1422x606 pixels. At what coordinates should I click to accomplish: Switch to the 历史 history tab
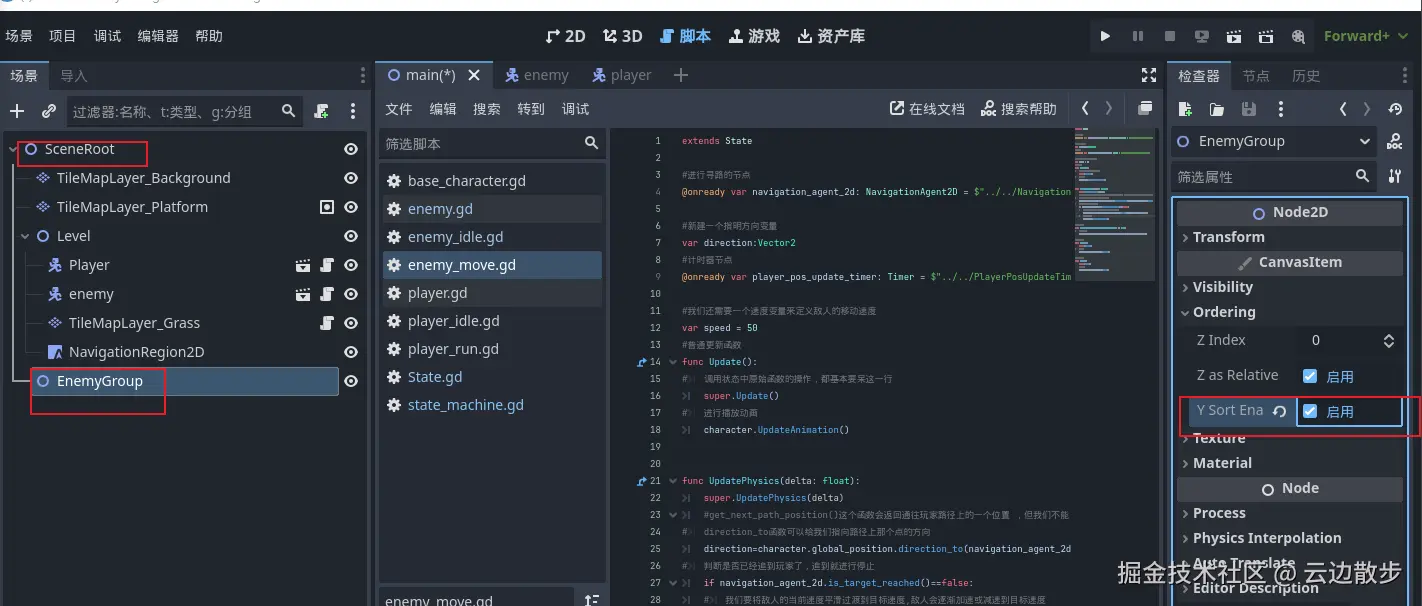[1306, 75]
